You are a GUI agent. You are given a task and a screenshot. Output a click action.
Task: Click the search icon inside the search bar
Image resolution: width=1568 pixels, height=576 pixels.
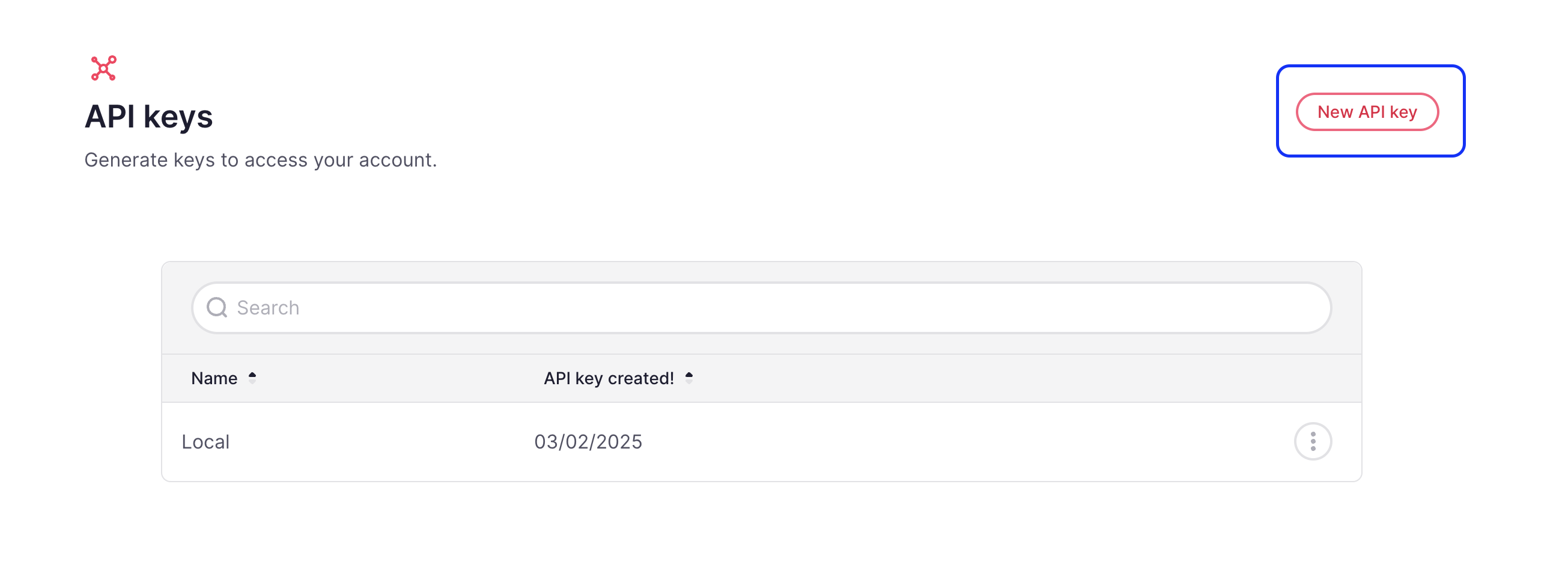[217, 308]
